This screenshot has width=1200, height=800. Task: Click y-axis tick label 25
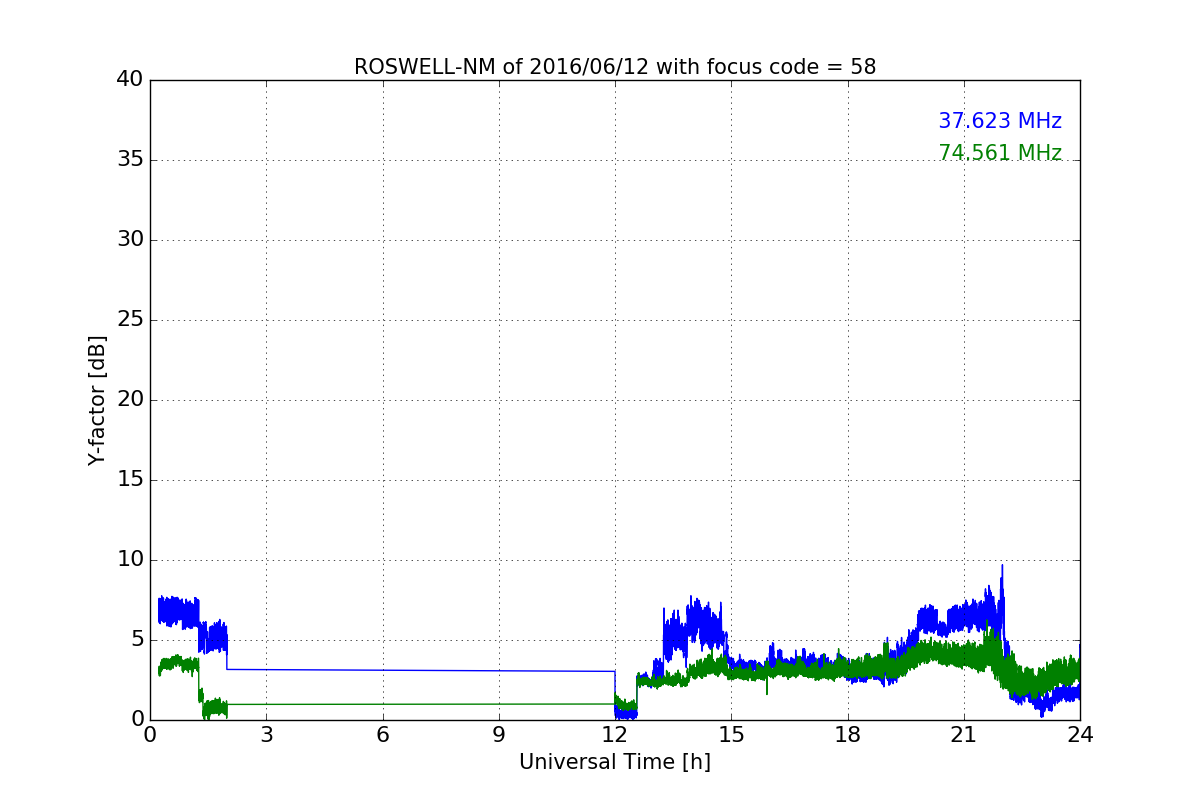click(130, 320)
